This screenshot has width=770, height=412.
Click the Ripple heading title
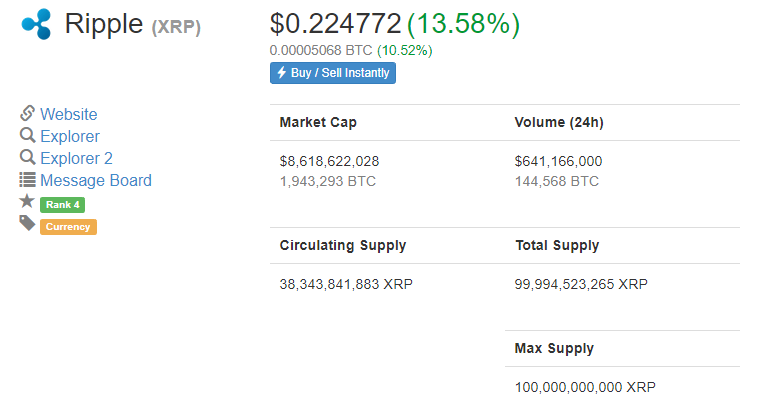pos(104,24)
